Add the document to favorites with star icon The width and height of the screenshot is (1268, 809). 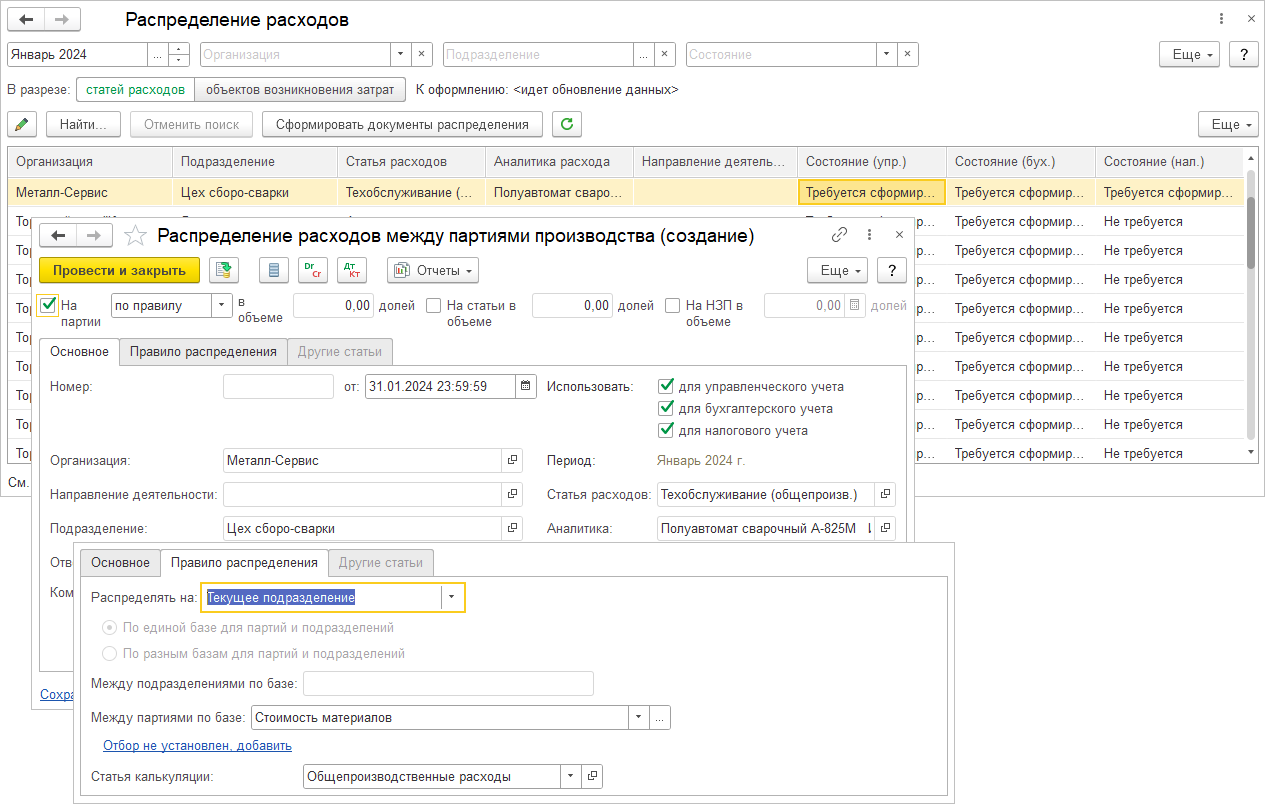(x=135, y=236)
